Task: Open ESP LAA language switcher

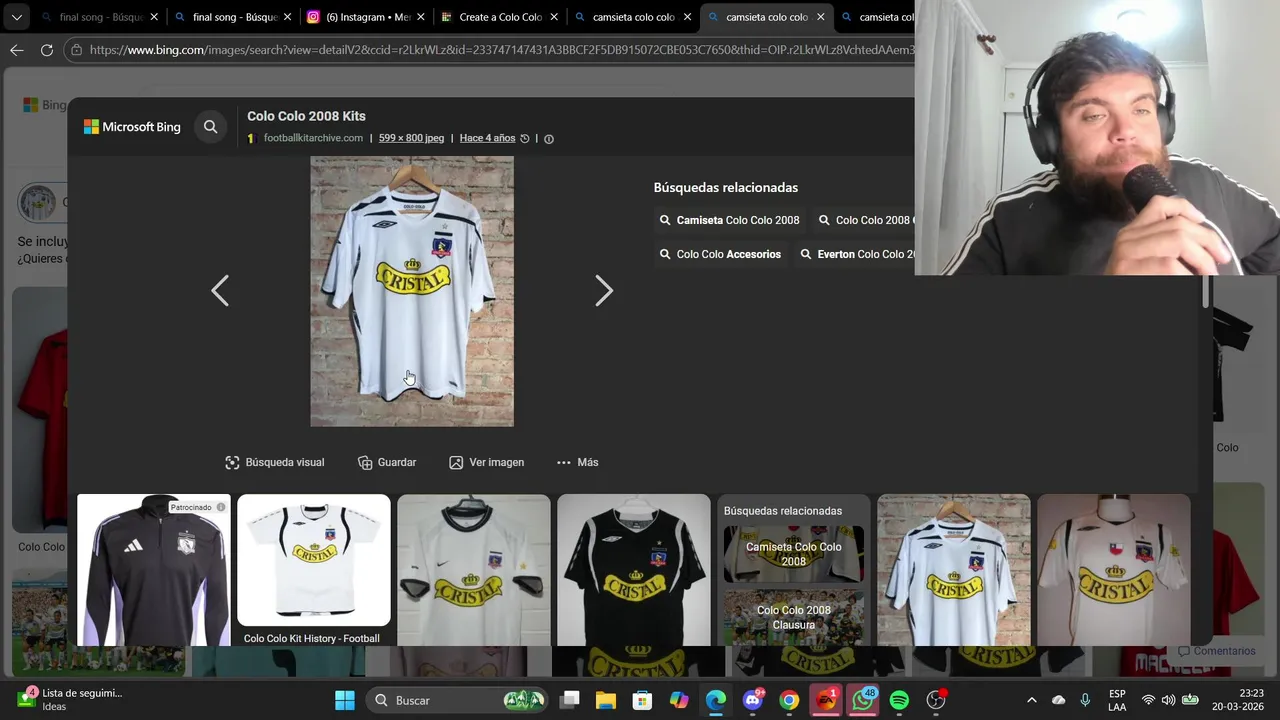Action: 1117,700
